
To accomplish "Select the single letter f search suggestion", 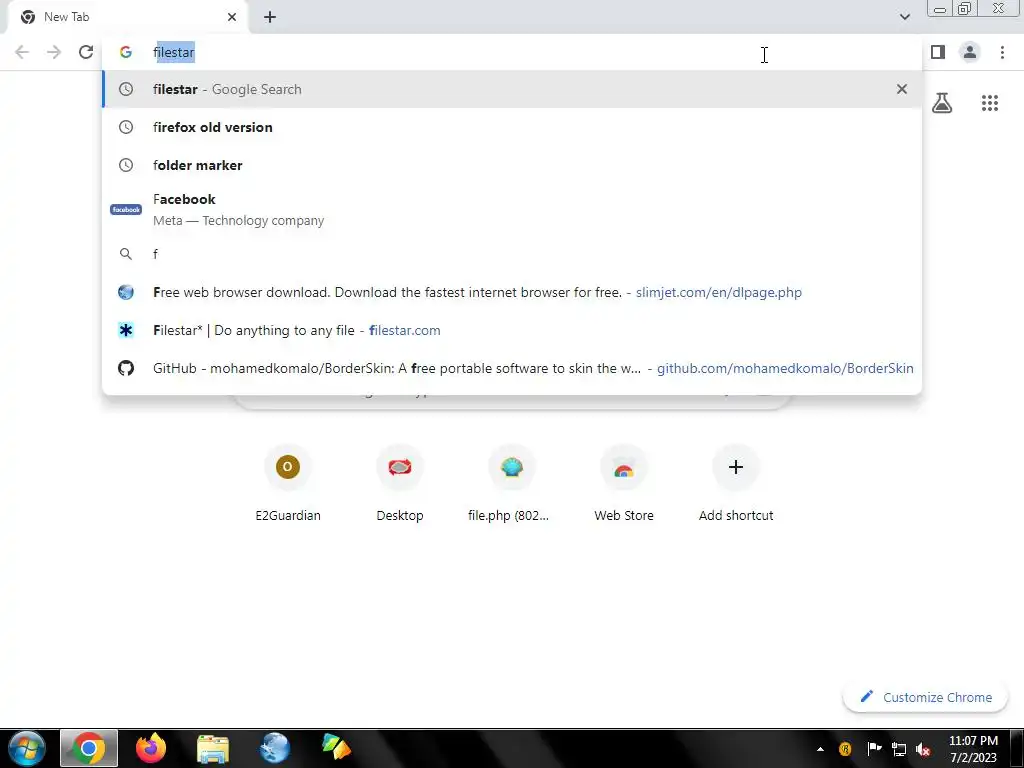I will 512,254.
